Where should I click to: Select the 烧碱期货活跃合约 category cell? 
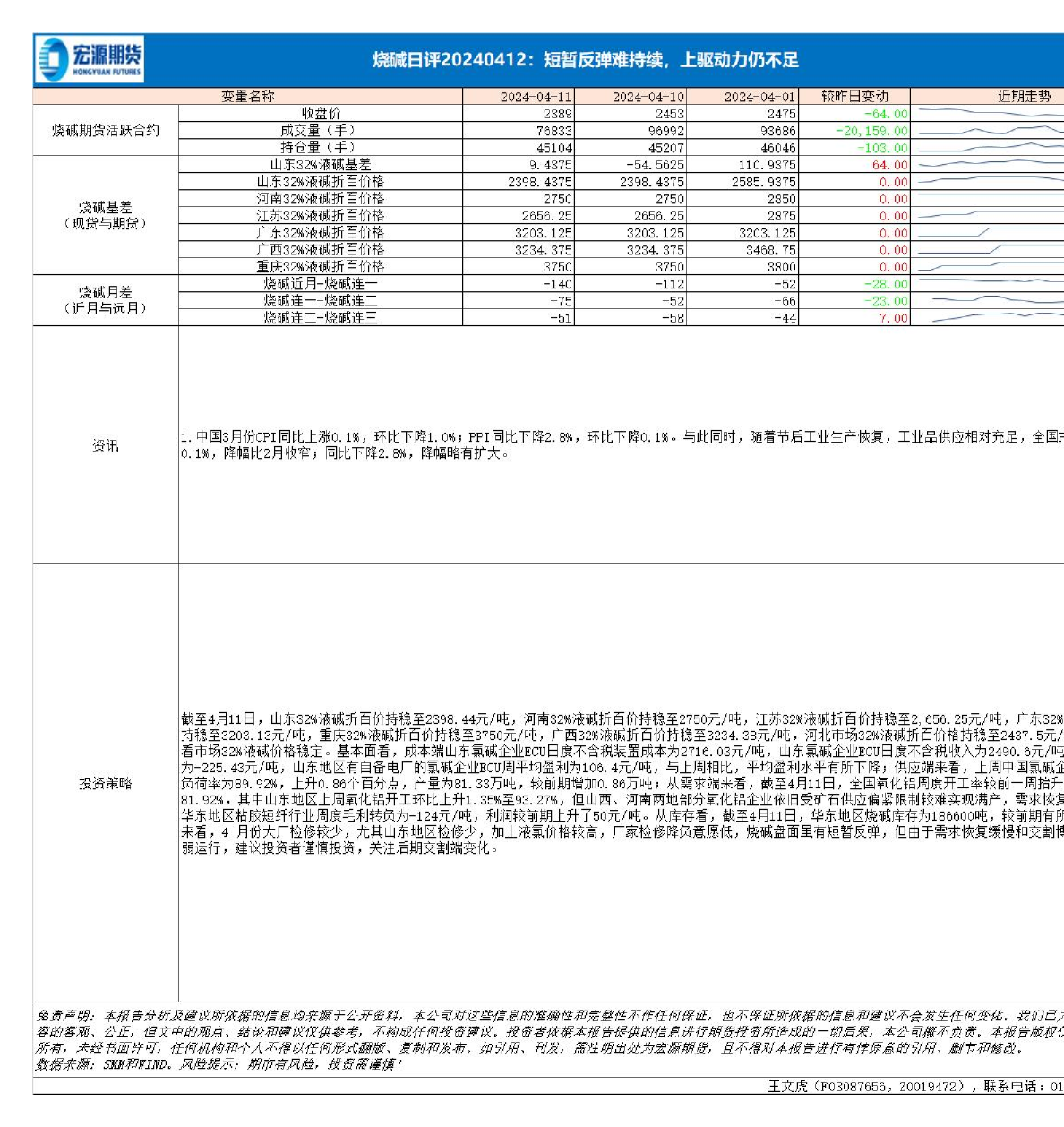pyautogui.click(x=106, y=130)
